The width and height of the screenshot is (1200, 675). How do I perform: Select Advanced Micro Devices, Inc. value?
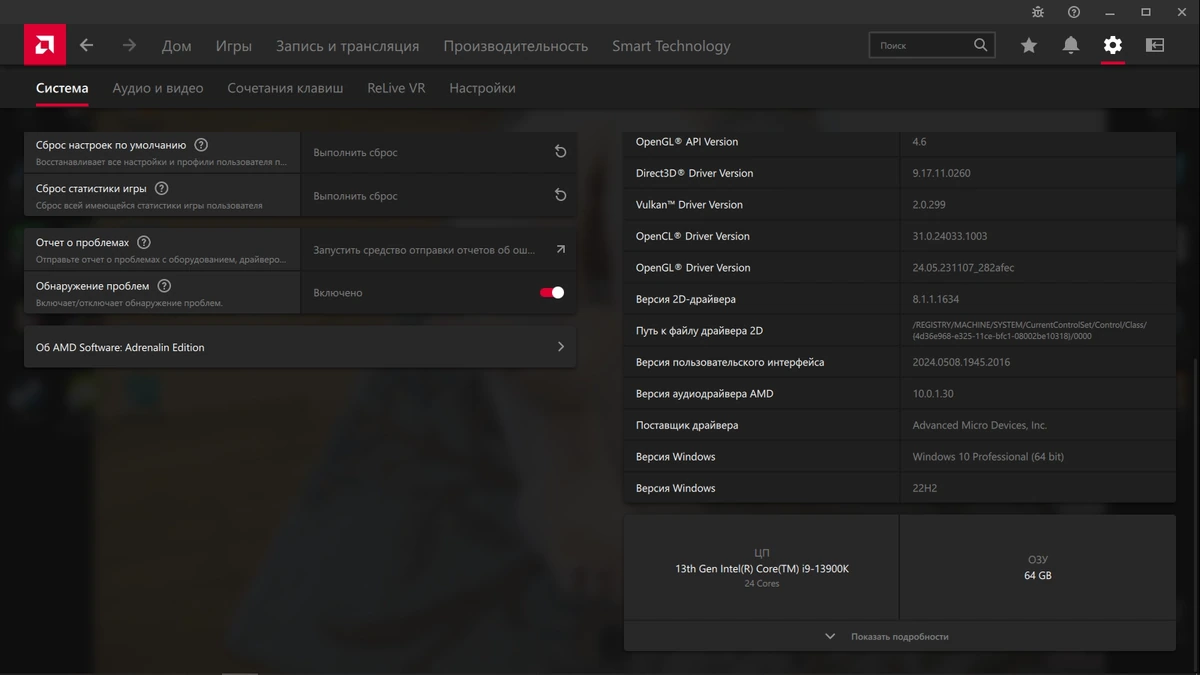[979, 425]
